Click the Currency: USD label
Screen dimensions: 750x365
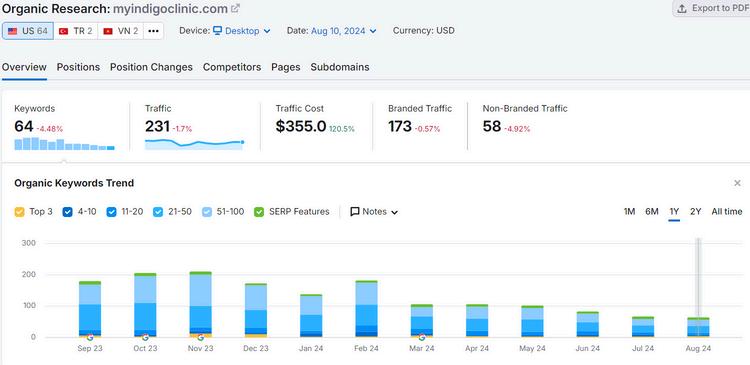(424, 31)
